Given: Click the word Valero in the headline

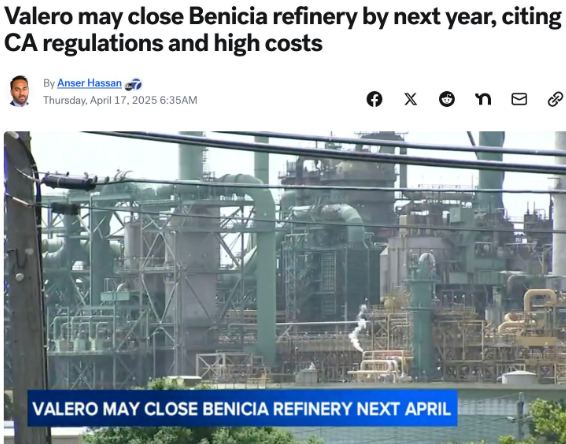Looking at the screenshot, I should (x=39, y=17).
